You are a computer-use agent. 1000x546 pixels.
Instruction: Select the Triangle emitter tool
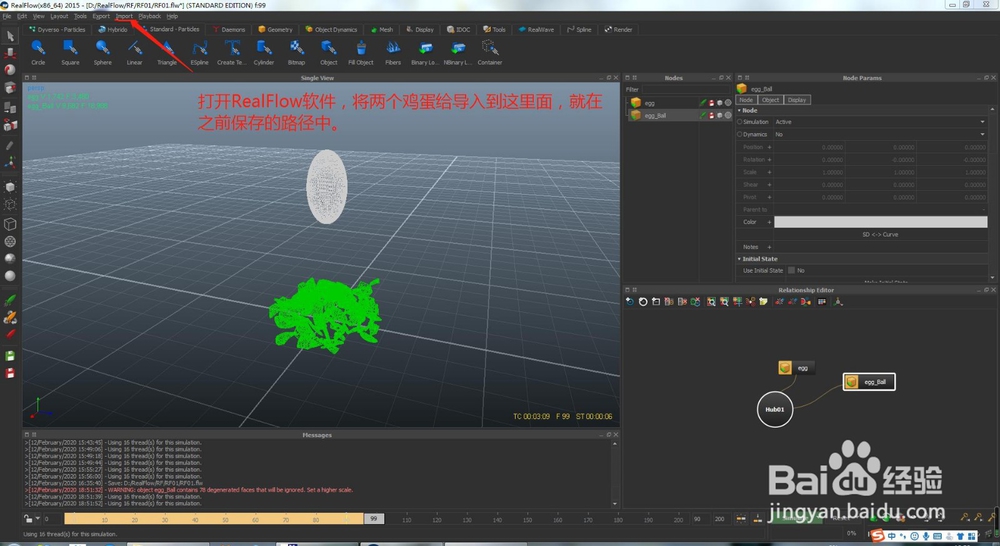point(167,52)
